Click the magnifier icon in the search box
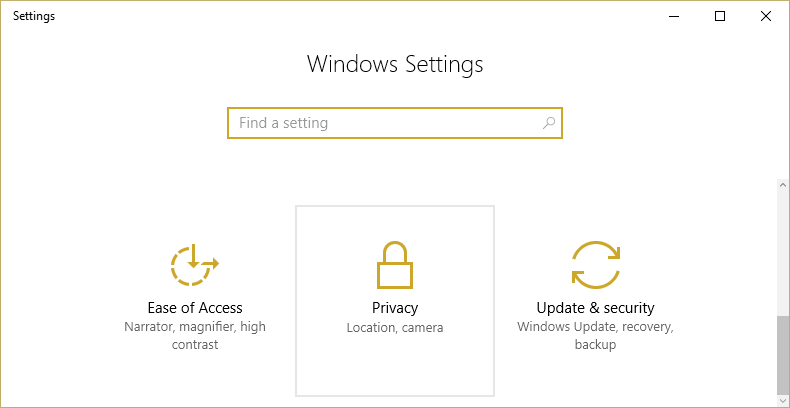Screen dimensions: 790x408 pyautogui.click(x=549, y=123)
